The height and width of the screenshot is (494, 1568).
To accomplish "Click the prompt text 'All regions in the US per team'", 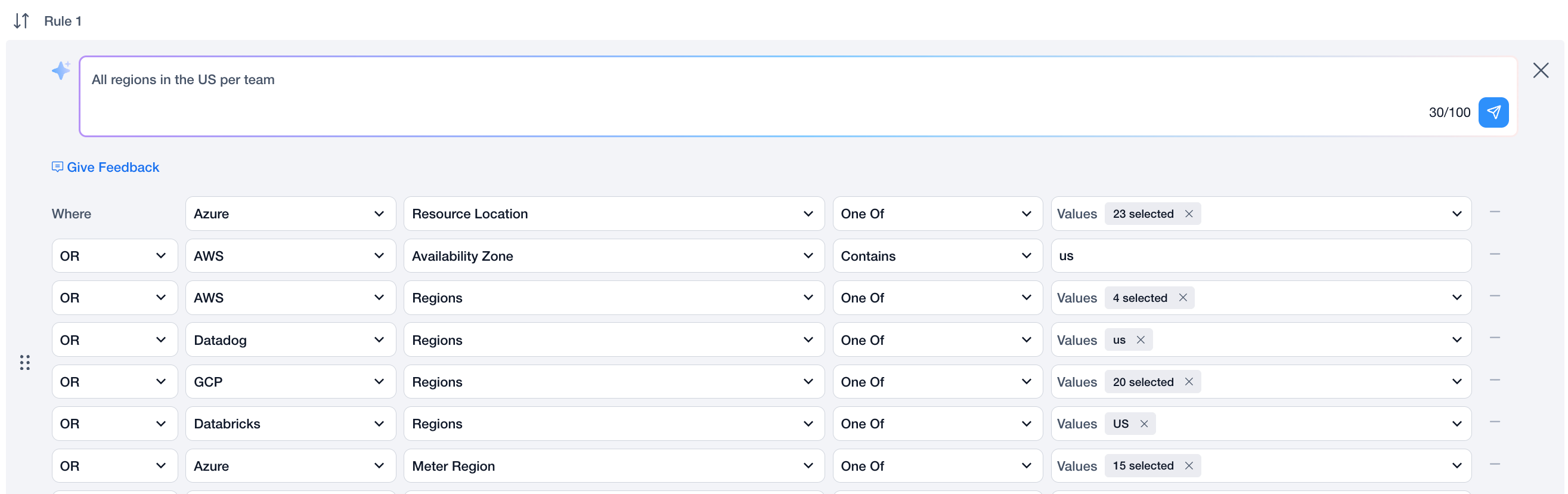I will [x=182, y=80].
